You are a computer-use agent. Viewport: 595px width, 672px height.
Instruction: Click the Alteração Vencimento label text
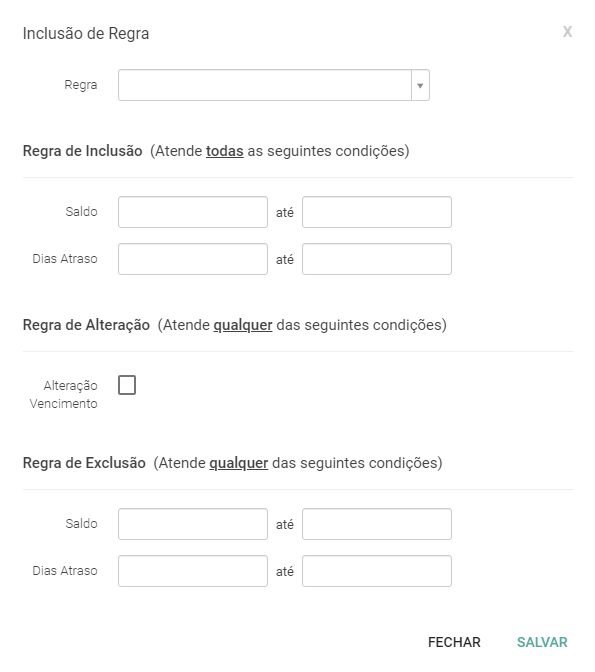pos(63,395)
